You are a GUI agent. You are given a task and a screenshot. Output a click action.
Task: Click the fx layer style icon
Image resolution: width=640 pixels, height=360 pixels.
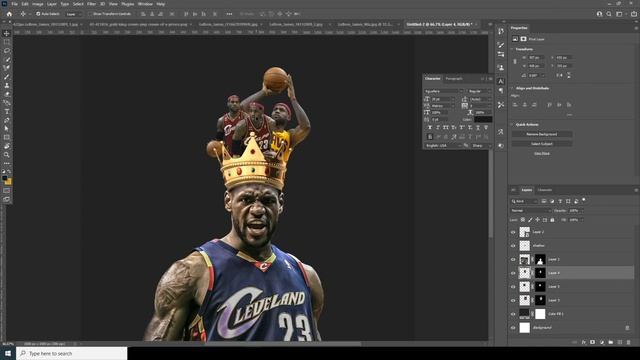tap(584, 342)
